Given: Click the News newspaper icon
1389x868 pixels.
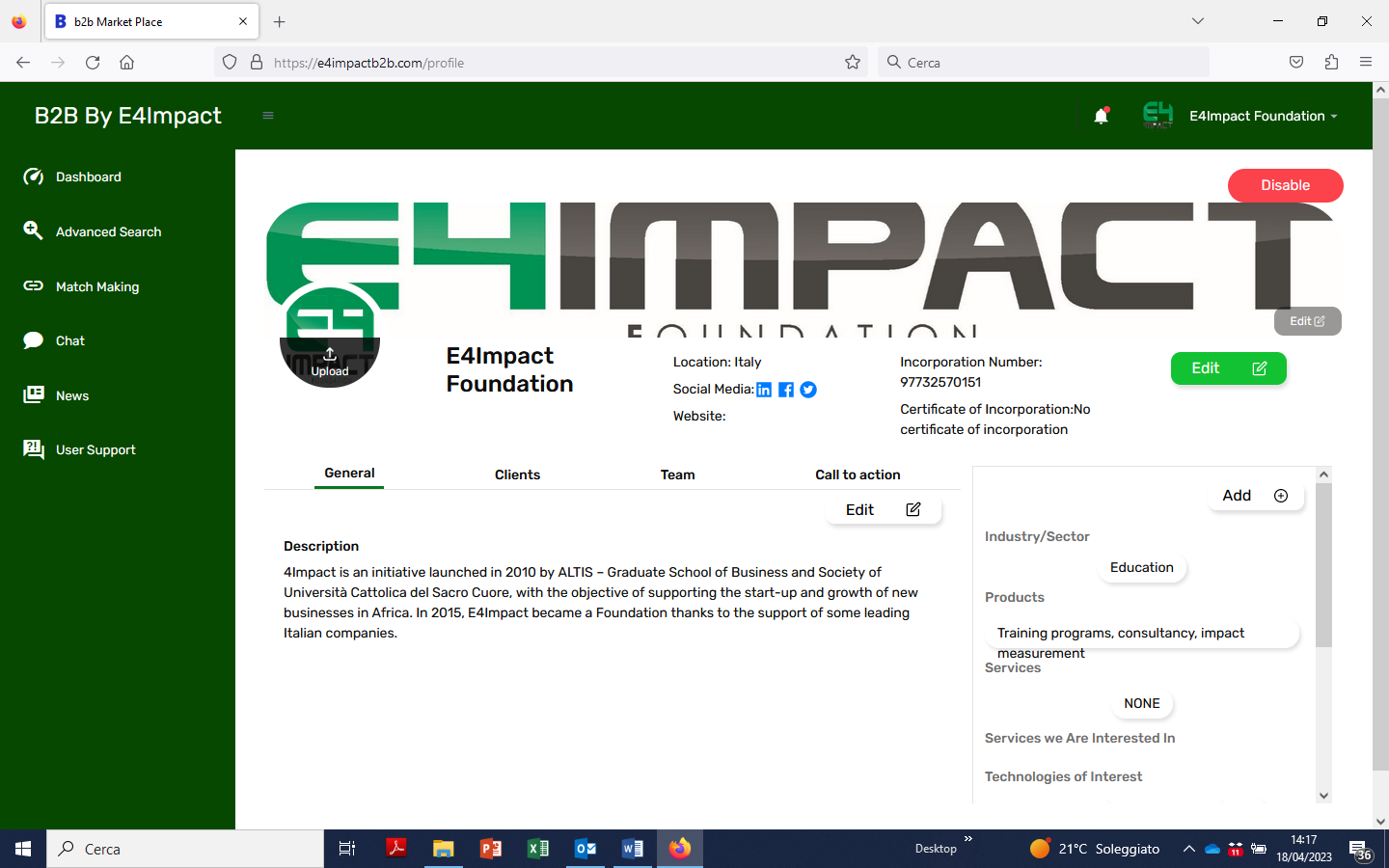Looking at the screenshot, I should (x=33, y=394).
